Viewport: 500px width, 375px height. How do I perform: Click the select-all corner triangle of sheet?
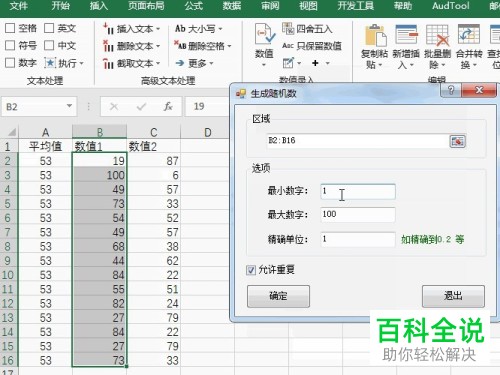tap(12, 133)
